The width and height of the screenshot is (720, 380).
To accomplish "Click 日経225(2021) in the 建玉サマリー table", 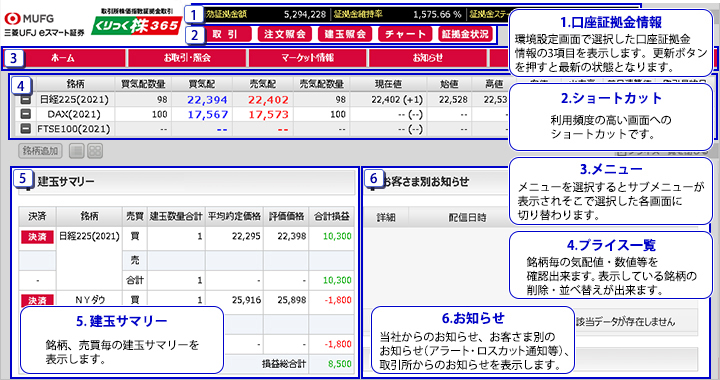I will [89, 237].
